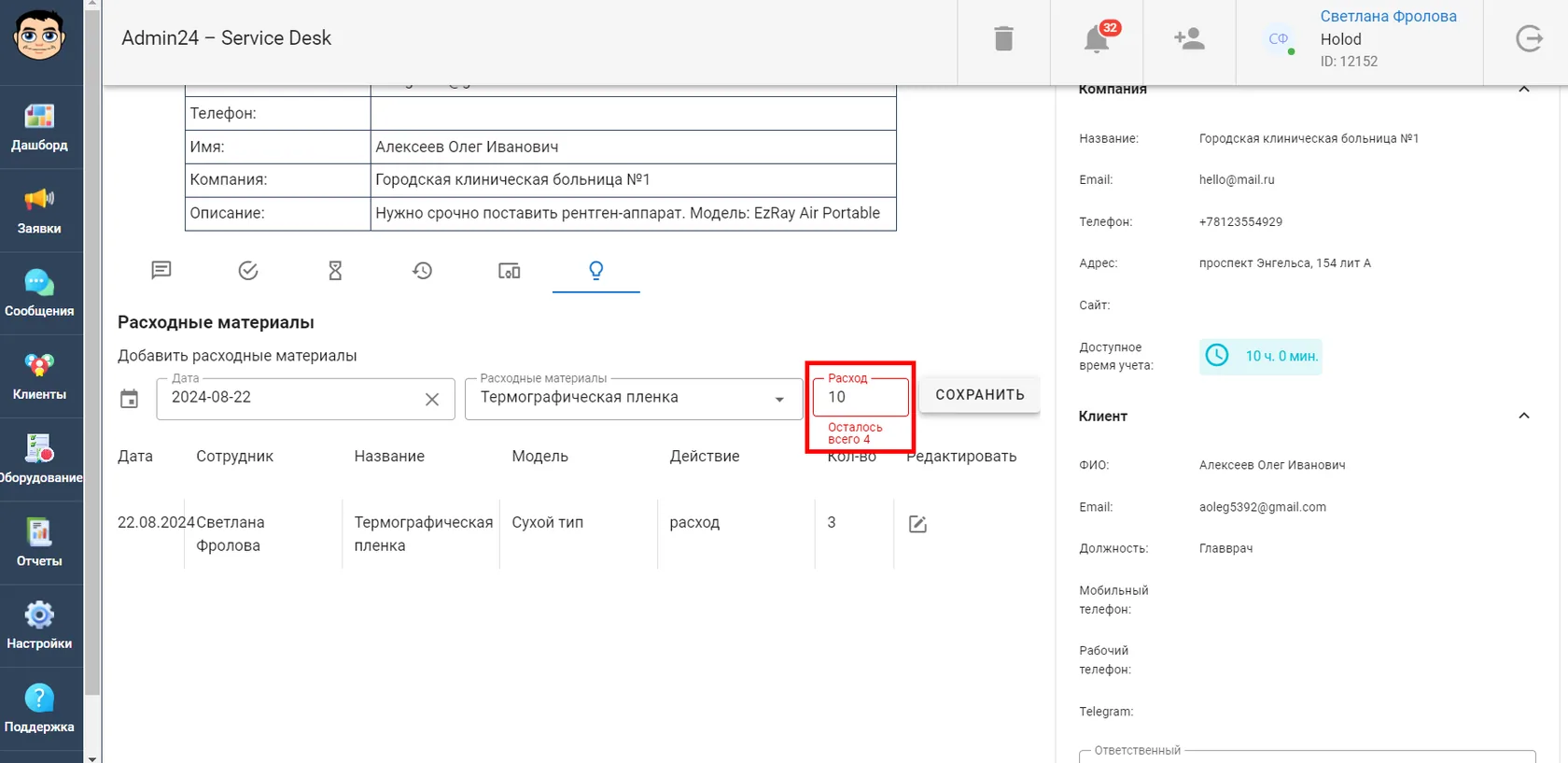Collapse the Клиент section

pos(1524,416)
